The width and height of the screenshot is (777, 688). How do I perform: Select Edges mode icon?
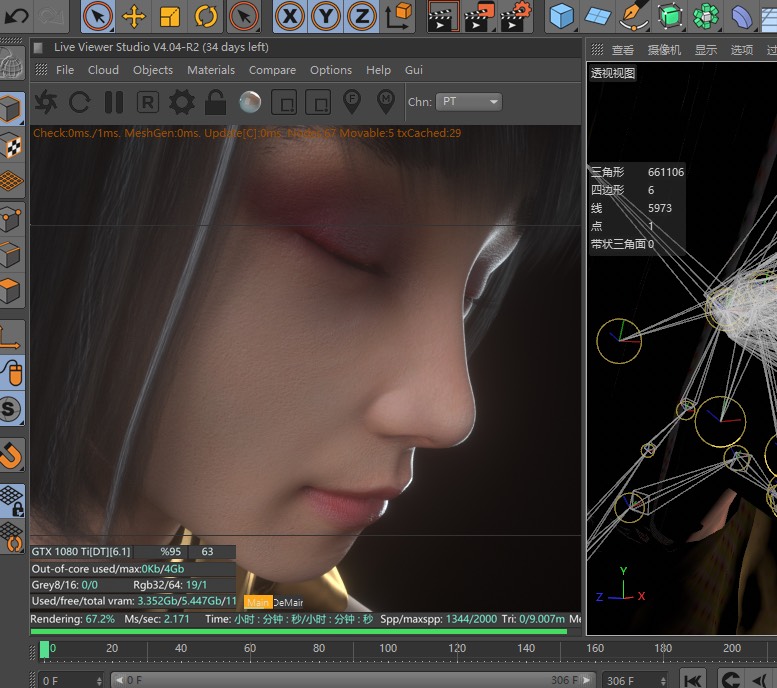[x=11, y=255]
